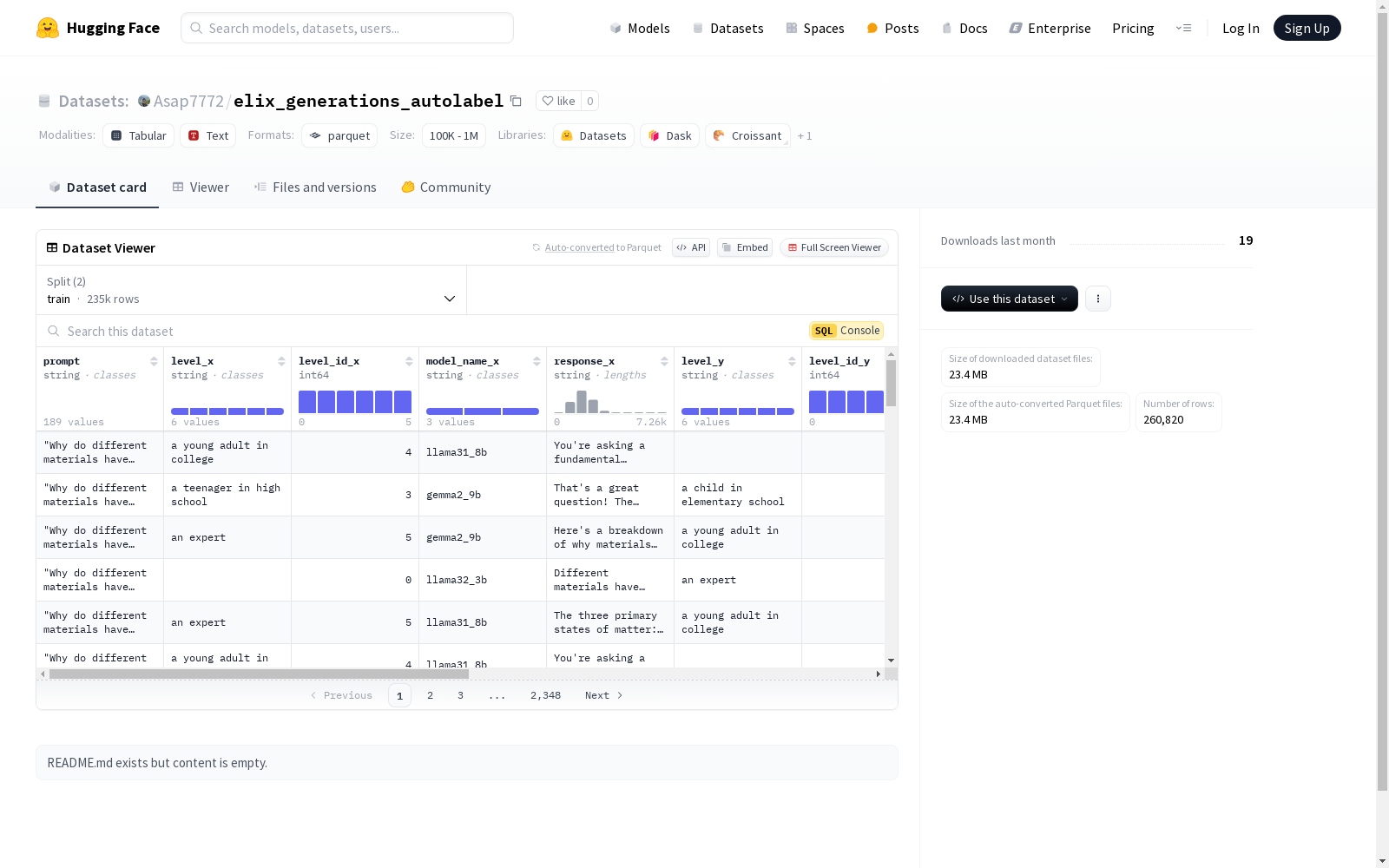Click the cell "llama32_3b"
The width and height of the screenshot is (1389, 868).
483,580
